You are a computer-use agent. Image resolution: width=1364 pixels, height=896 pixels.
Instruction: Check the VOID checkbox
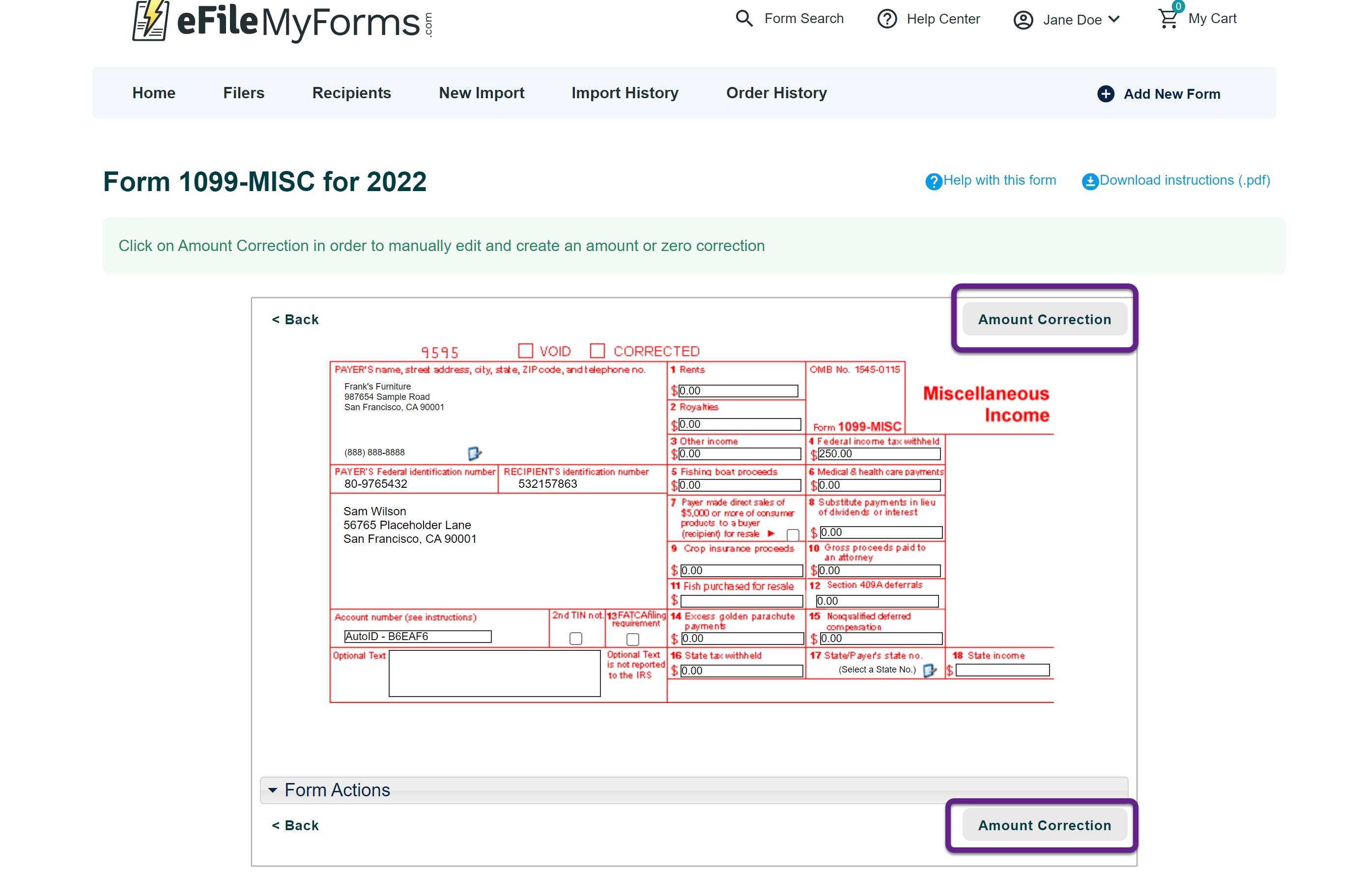click(x=525, y=350)
